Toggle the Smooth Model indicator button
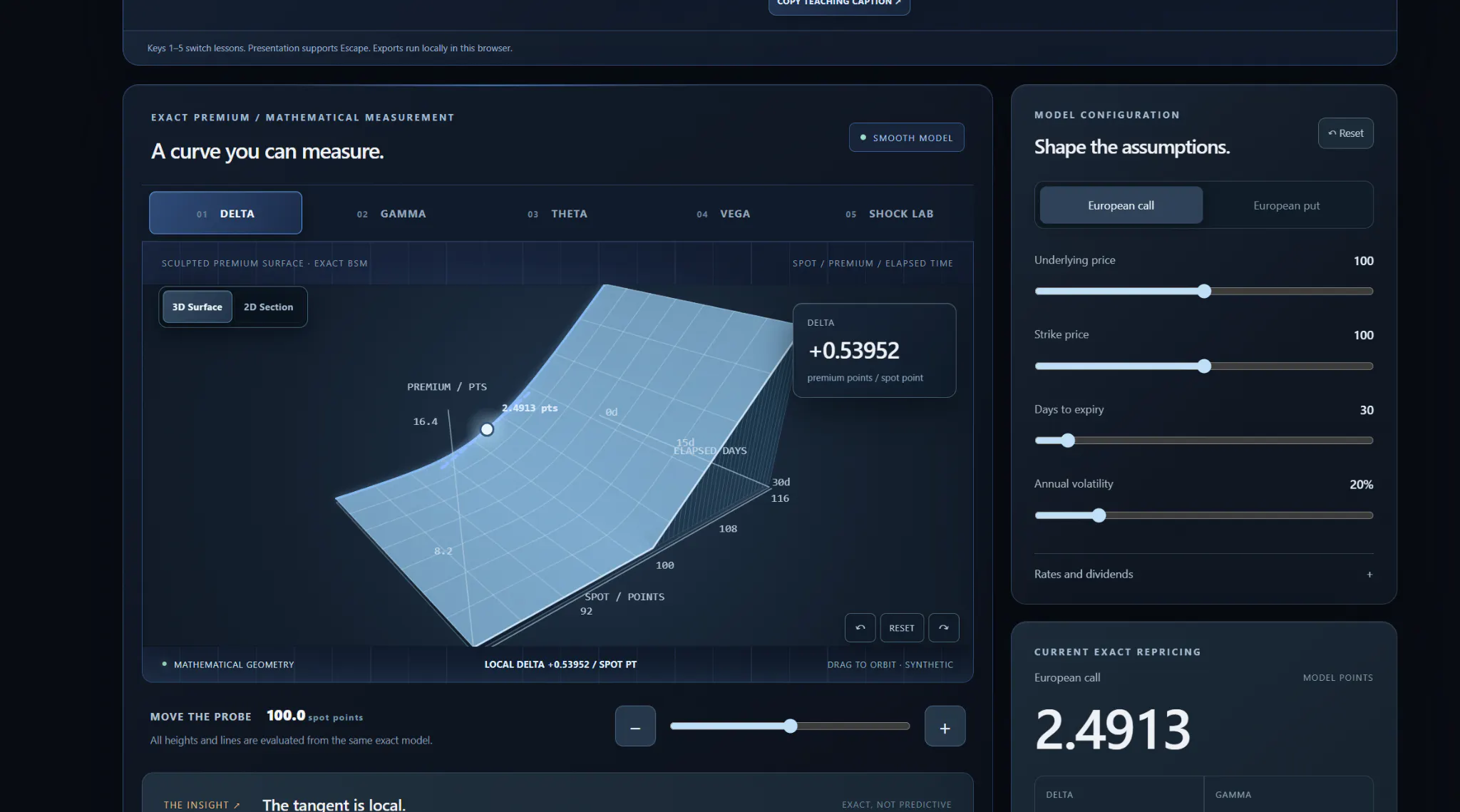 (x=906, y=138)
